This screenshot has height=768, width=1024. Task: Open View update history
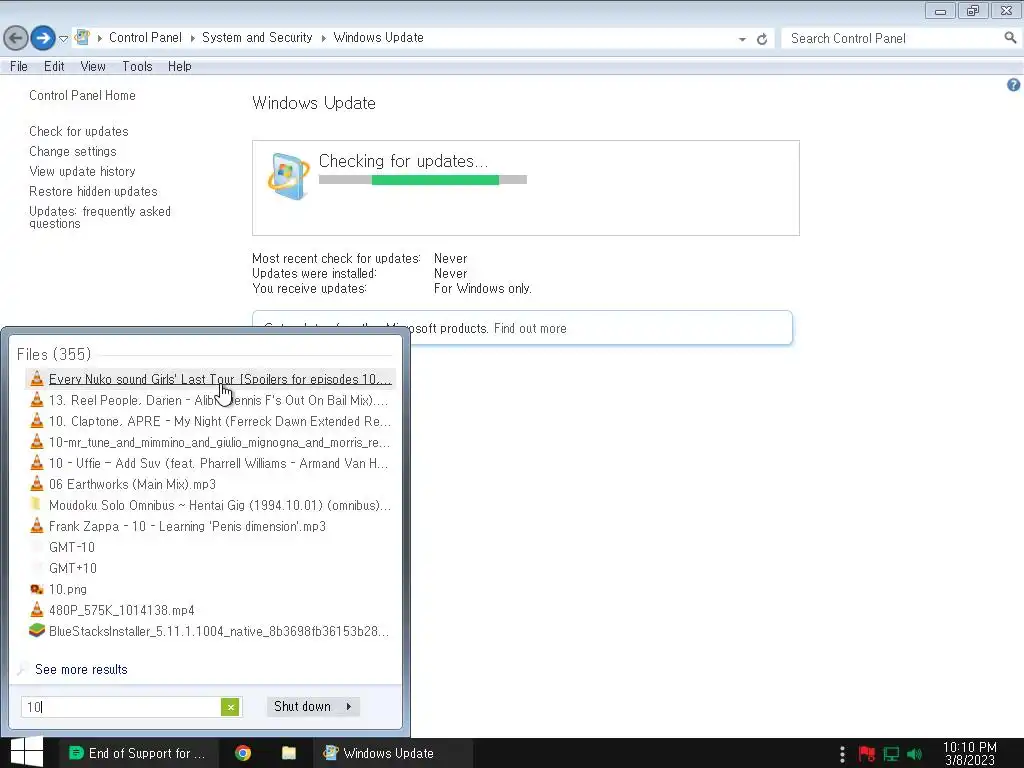click(82, 172)
